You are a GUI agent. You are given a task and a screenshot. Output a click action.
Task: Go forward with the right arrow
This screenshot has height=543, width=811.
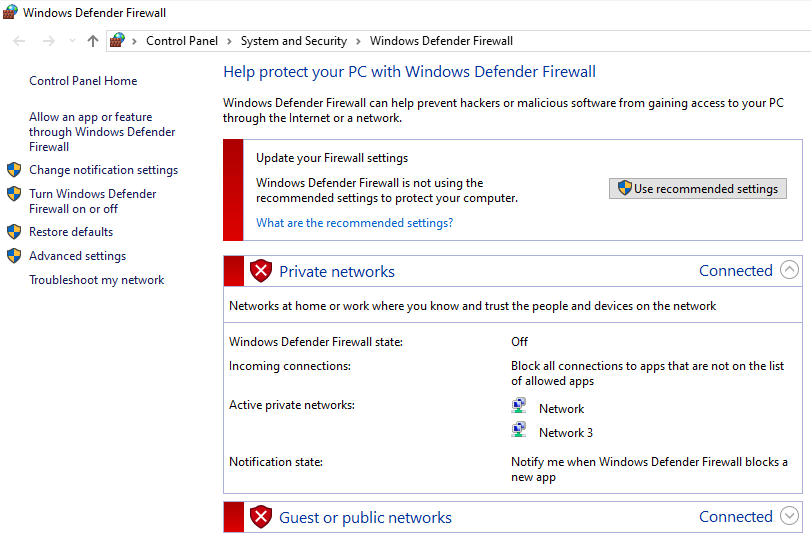[49, 41]
